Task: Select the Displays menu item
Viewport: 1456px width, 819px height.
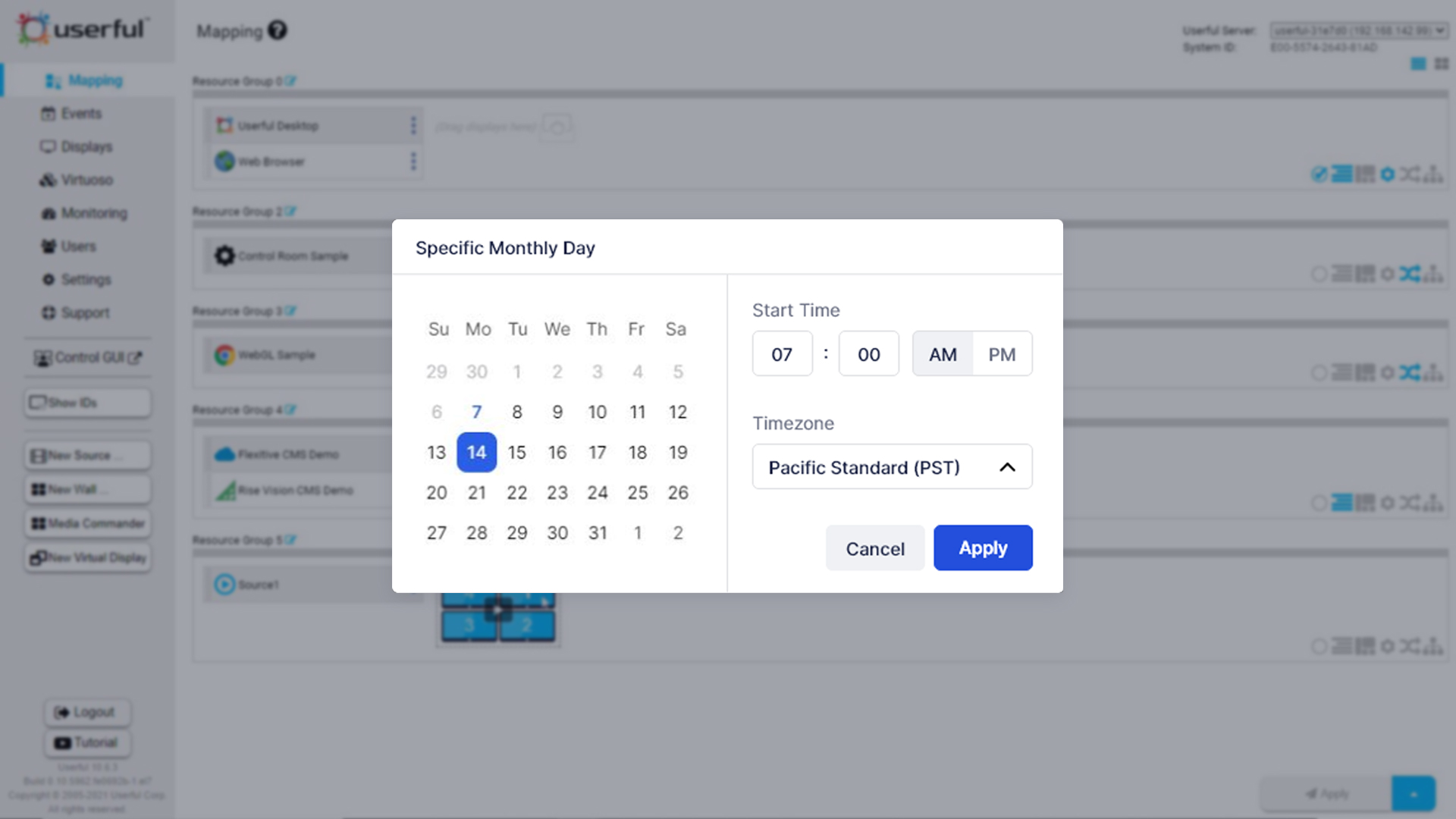Action: 86,146
